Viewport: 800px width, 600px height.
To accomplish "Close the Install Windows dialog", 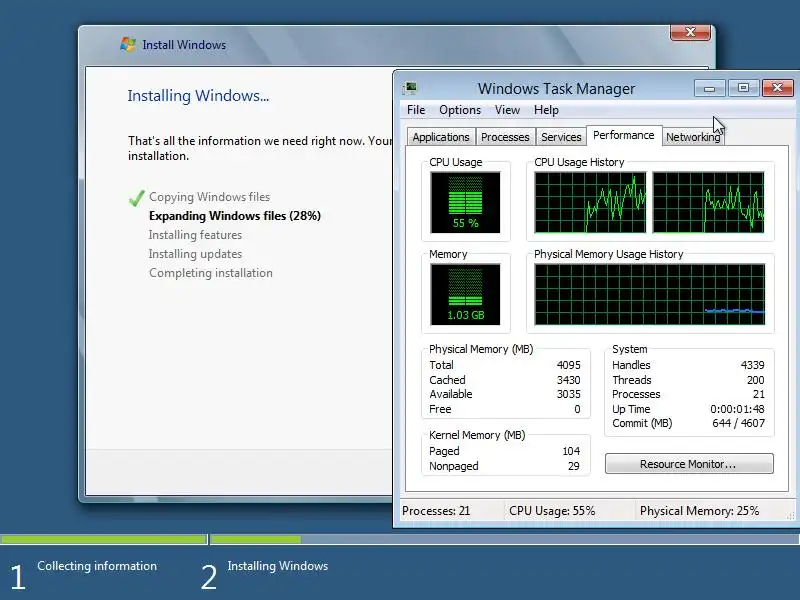I will (690, 32).
